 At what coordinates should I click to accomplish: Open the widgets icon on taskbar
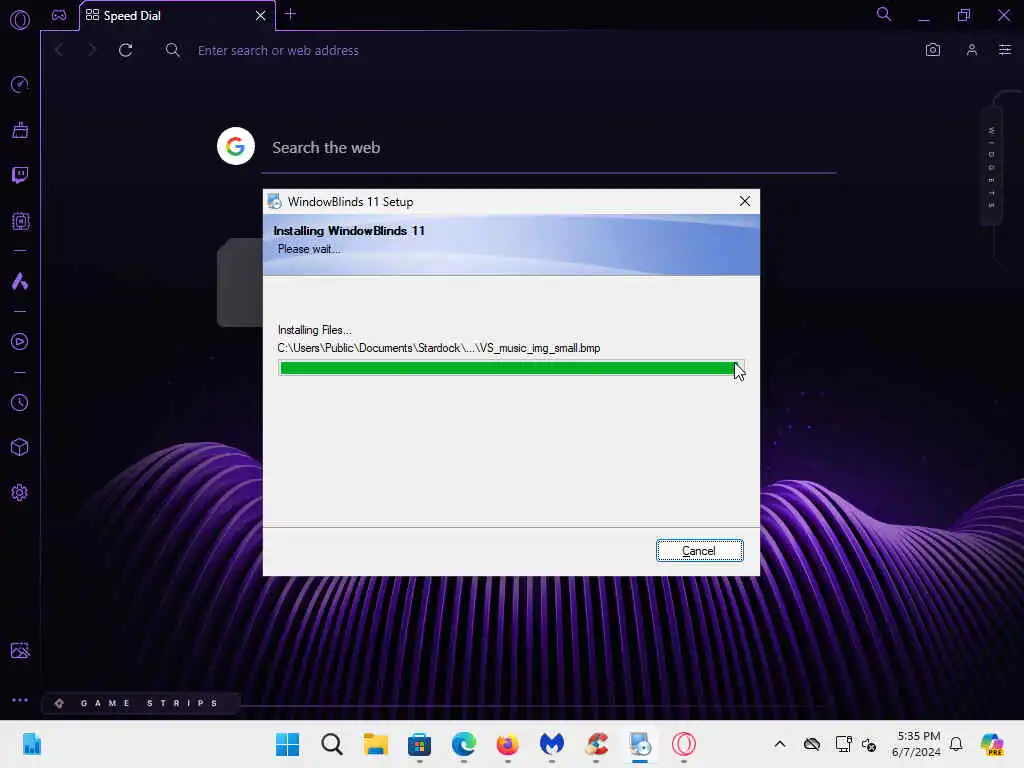[31, 744]
